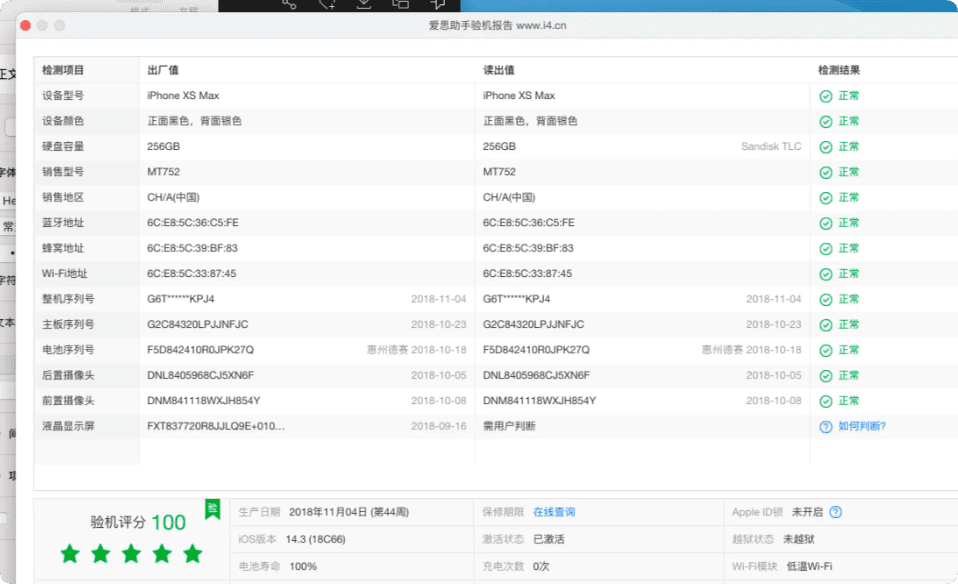Click the 出厂值 column header
This screenshot has height=584, width=958.
point(162,70)
